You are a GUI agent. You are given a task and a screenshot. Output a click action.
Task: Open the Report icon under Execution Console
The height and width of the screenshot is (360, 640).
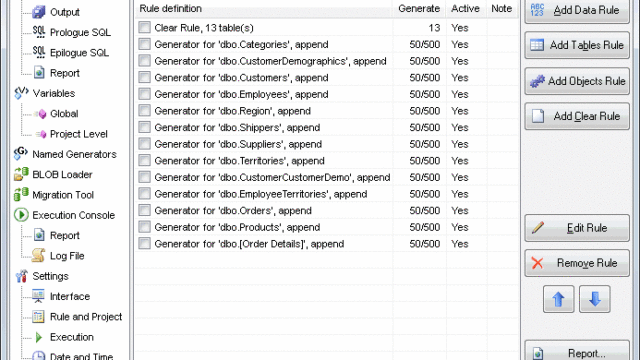pos(39,235)
